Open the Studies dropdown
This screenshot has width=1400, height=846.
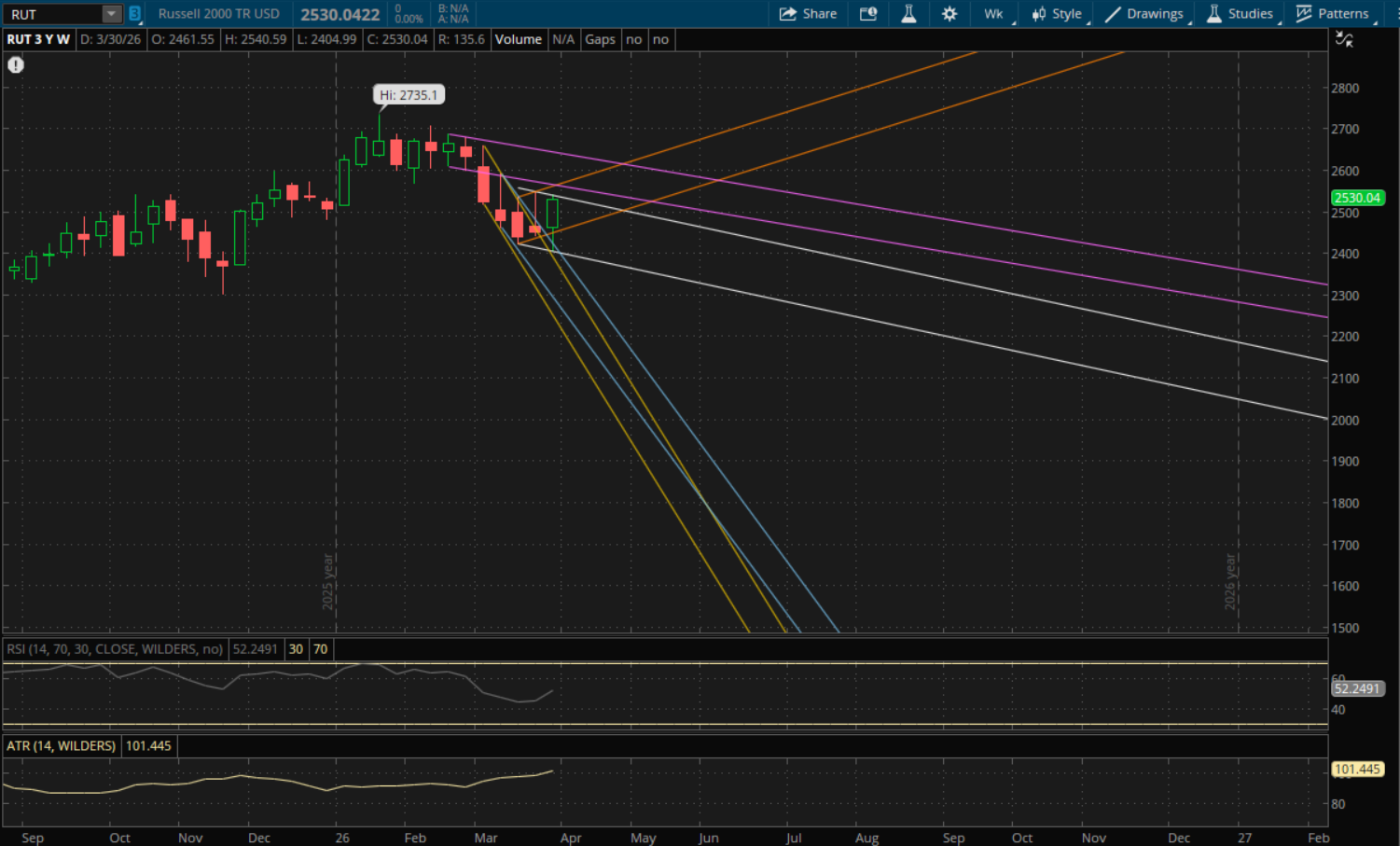[x=1240, y=14]
